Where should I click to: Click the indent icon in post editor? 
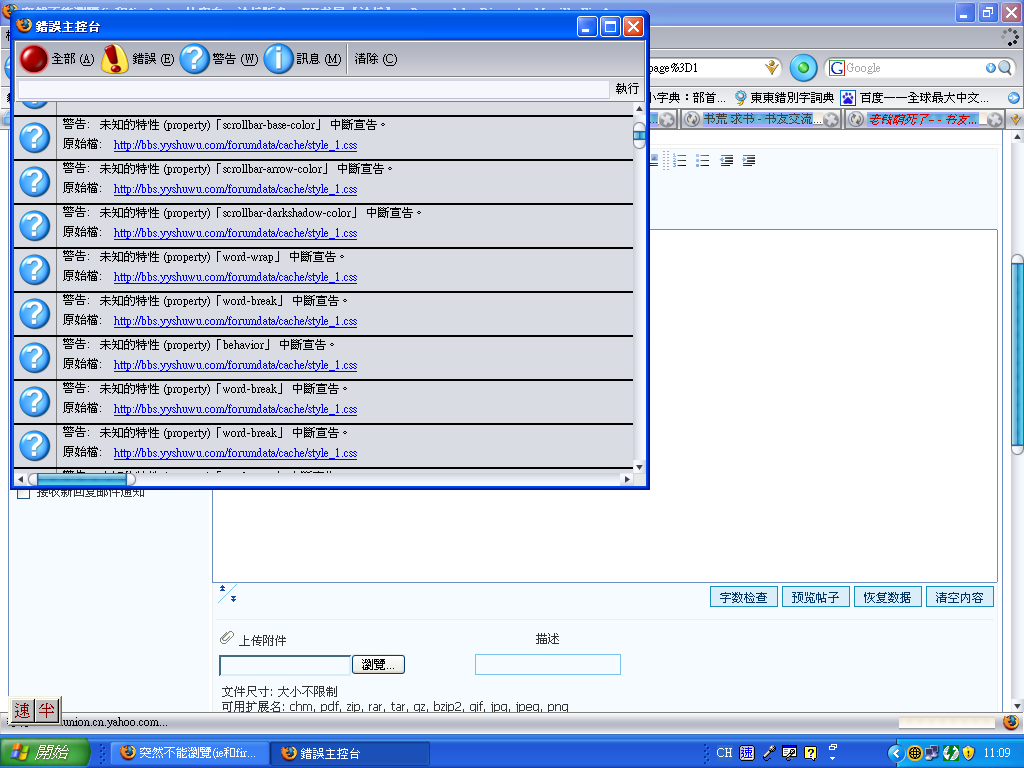click(749, 161)
